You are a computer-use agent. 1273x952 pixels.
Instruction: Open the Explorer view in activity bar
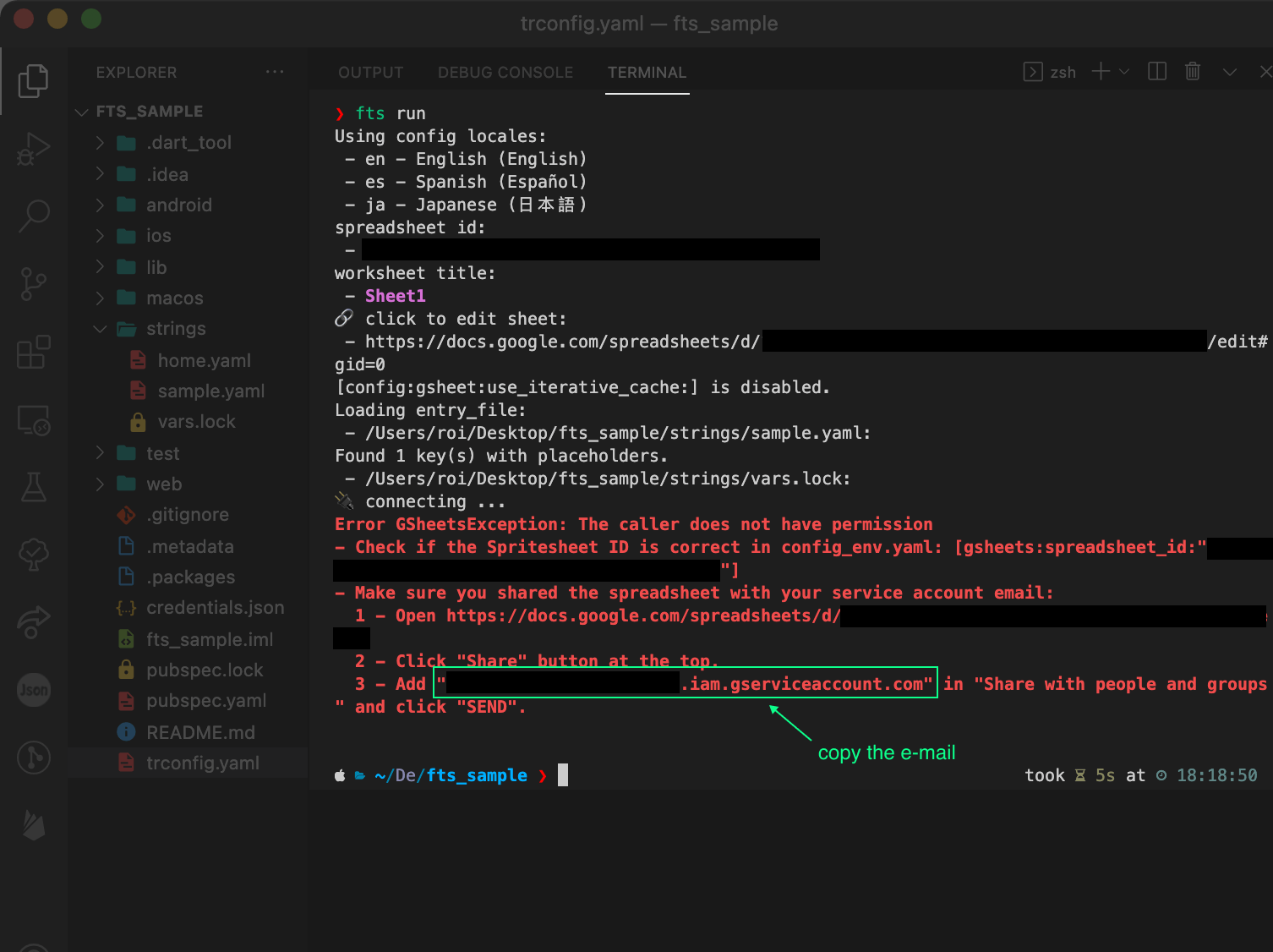[x=33, y=81]
